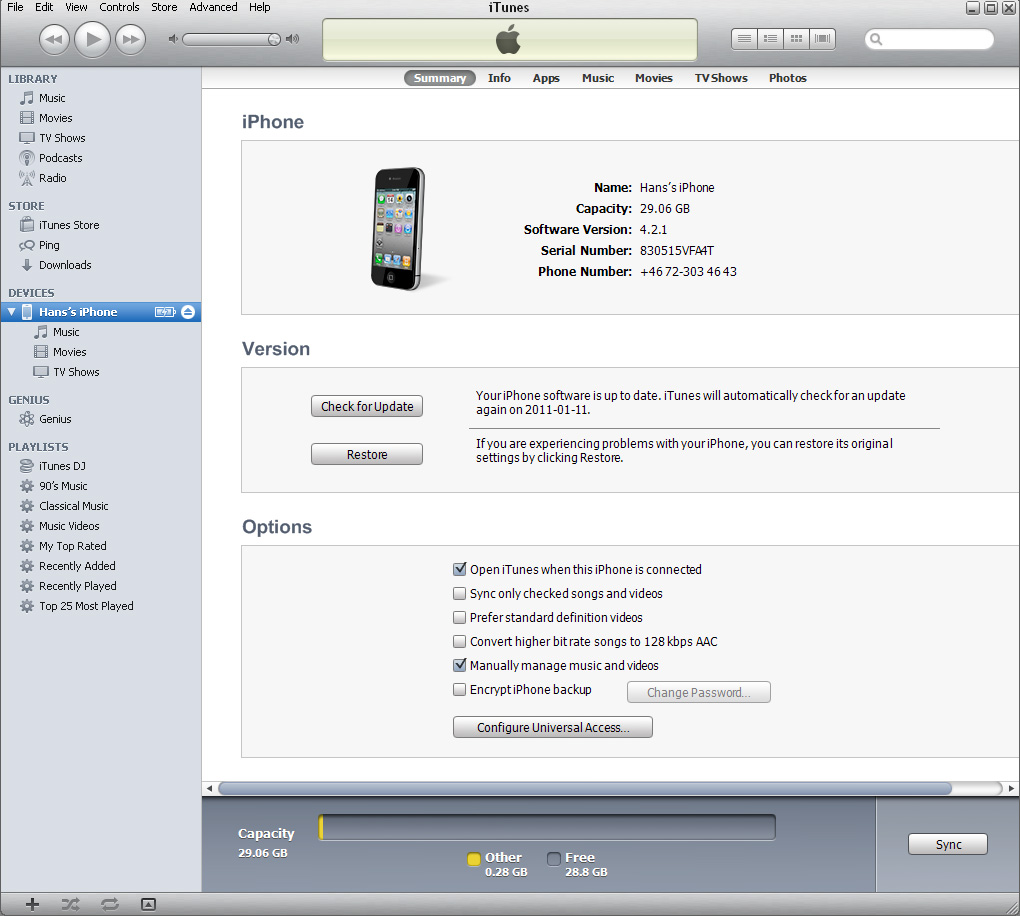Switch to Cover Flow view
The height and width of the screenshot is (916, 1020).
(822, 39)
